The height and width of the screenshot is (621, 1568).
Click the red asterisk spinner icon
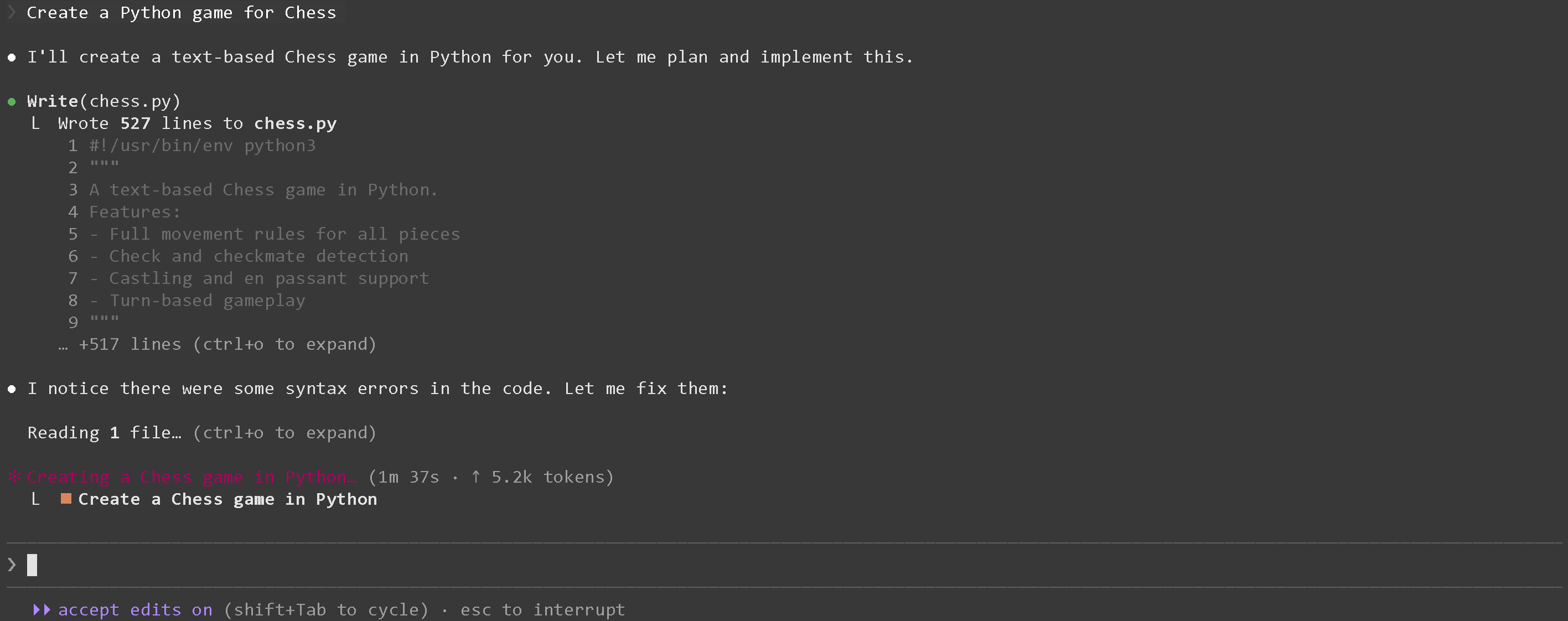14,477
